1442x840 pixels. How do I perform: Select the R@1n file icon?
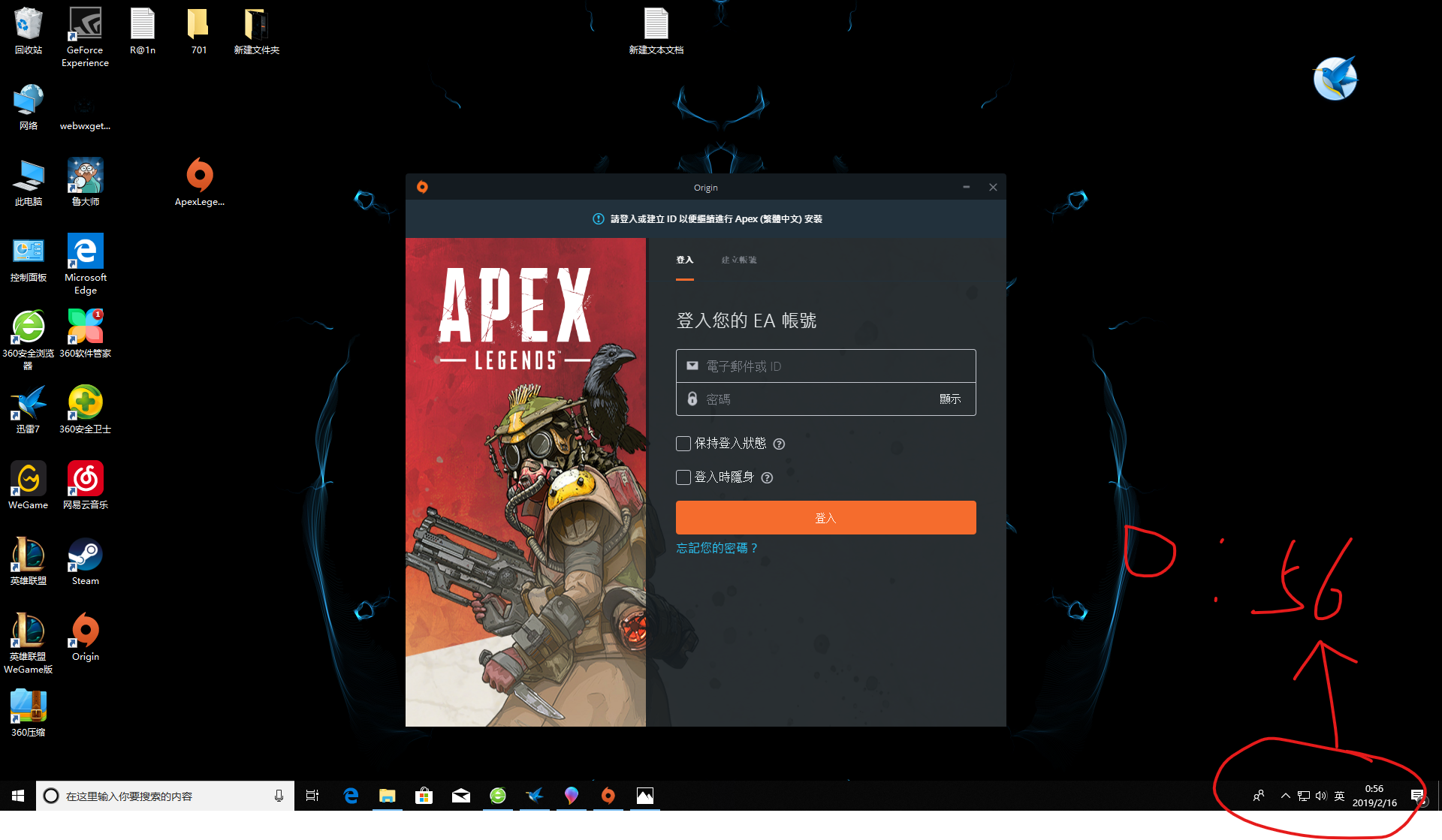143,31
